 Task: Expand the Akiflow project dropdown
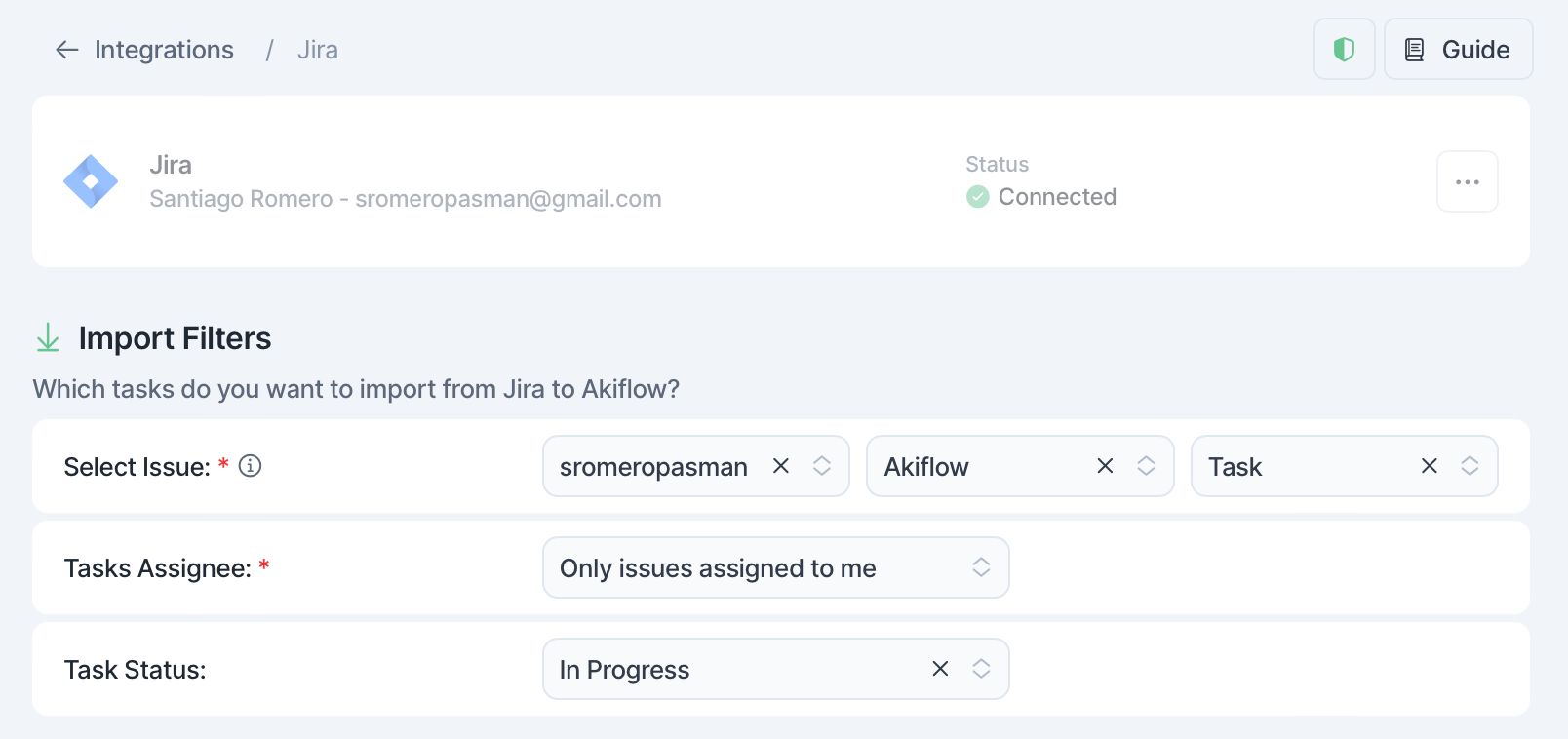click(x=1146, y=466)
